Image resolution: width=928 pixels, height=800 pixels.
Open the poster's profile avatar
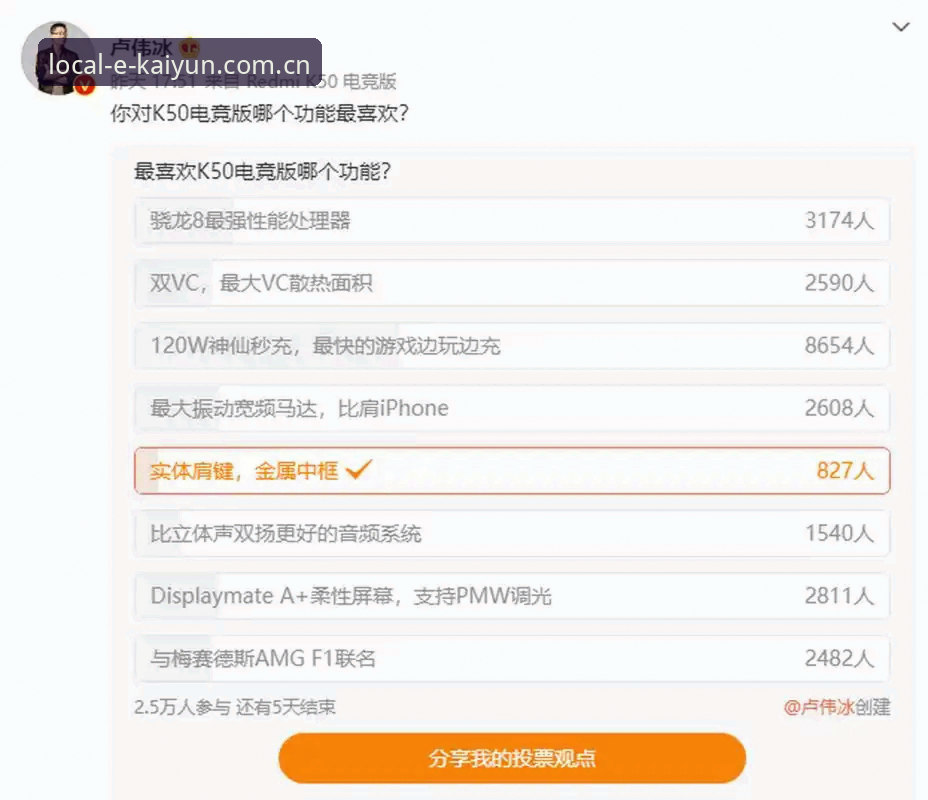click(x=58, y=58)
